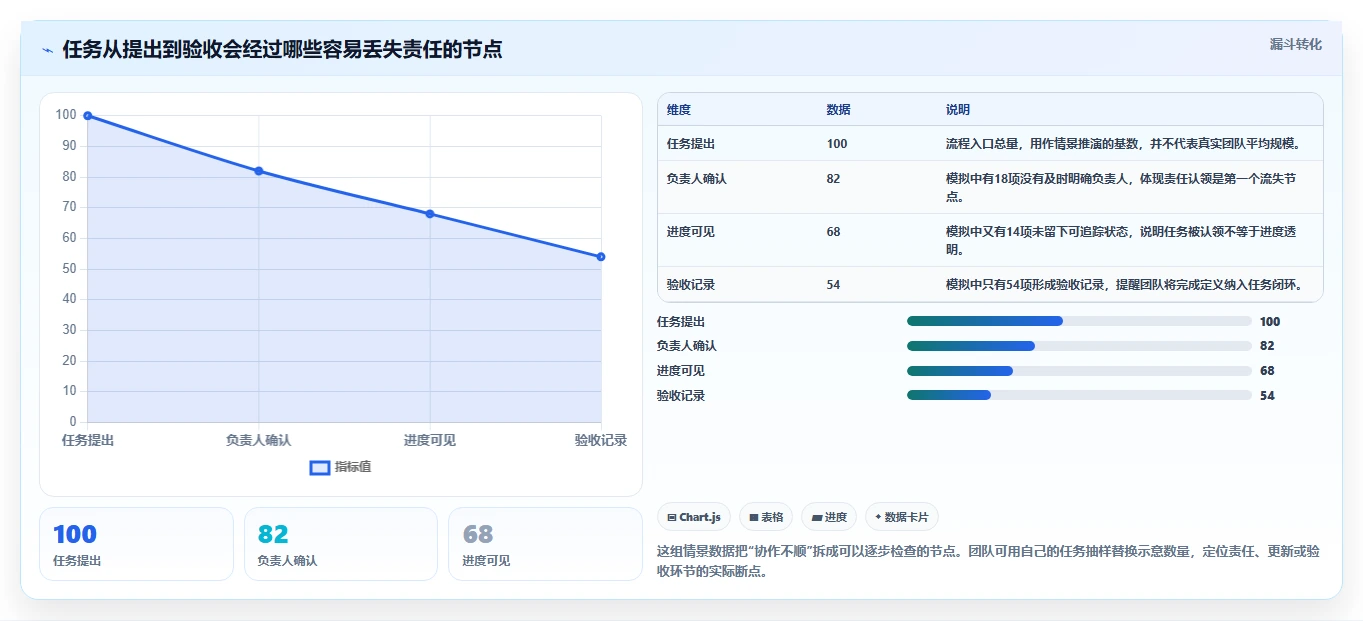Select the 进度 chip
The height and width of the screenshot is (621, 1363).
tap(829, 517)
